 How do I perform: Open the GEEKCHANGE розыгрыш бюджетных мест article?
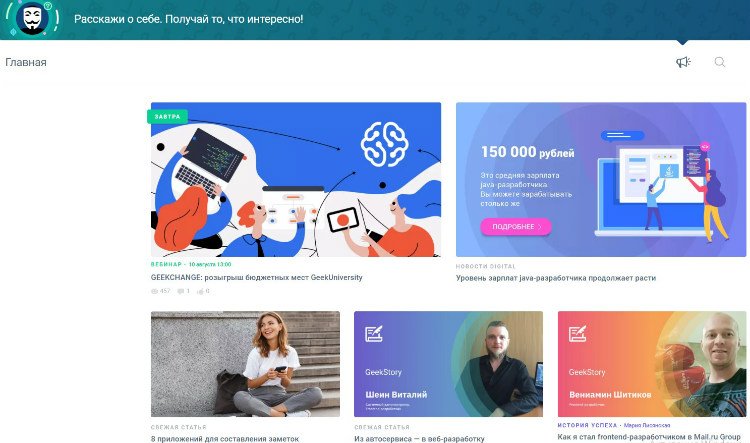pos(256,277)
